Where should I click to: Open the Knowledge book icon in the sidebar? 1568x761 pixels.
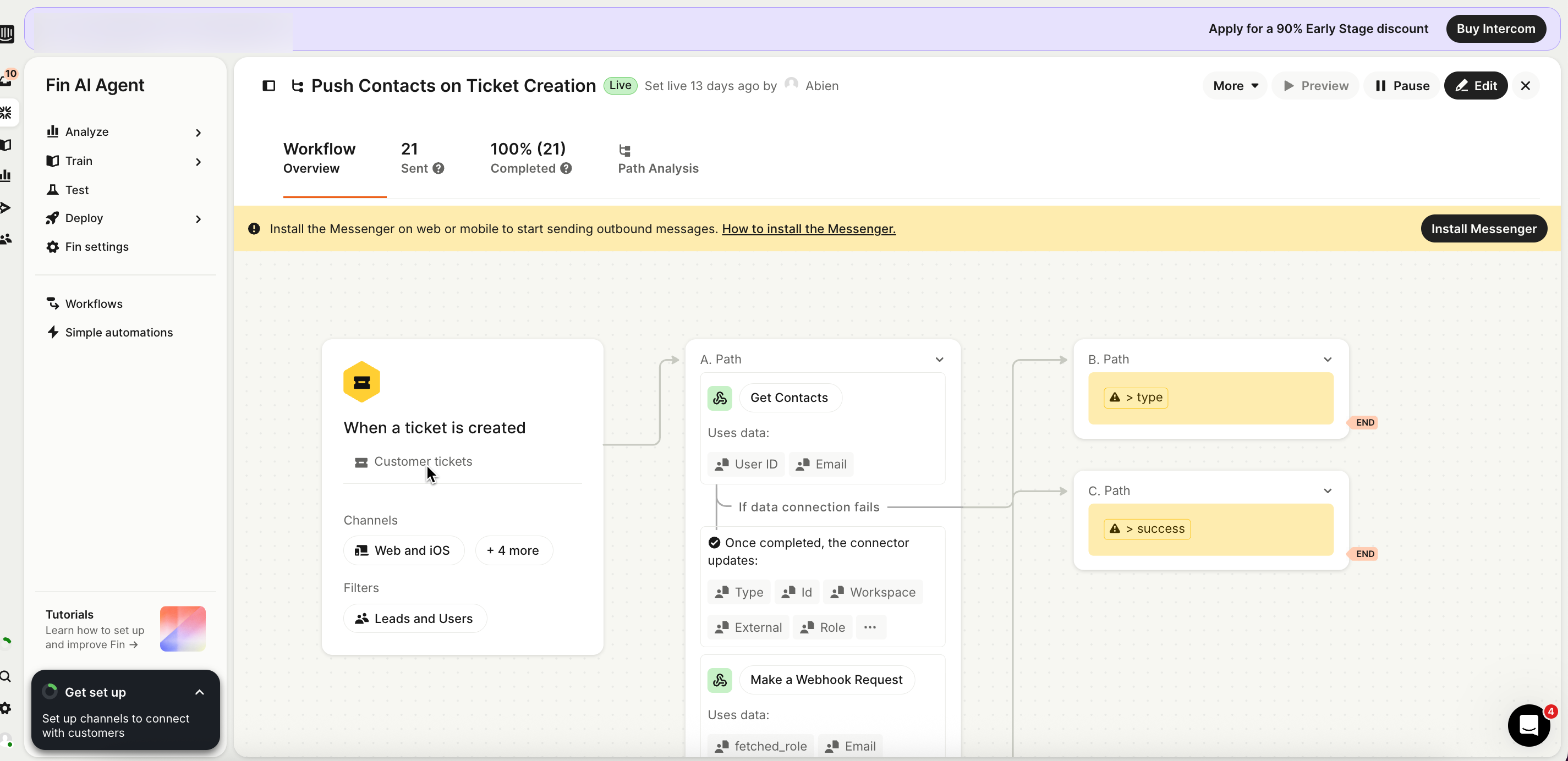coord(7,145)
